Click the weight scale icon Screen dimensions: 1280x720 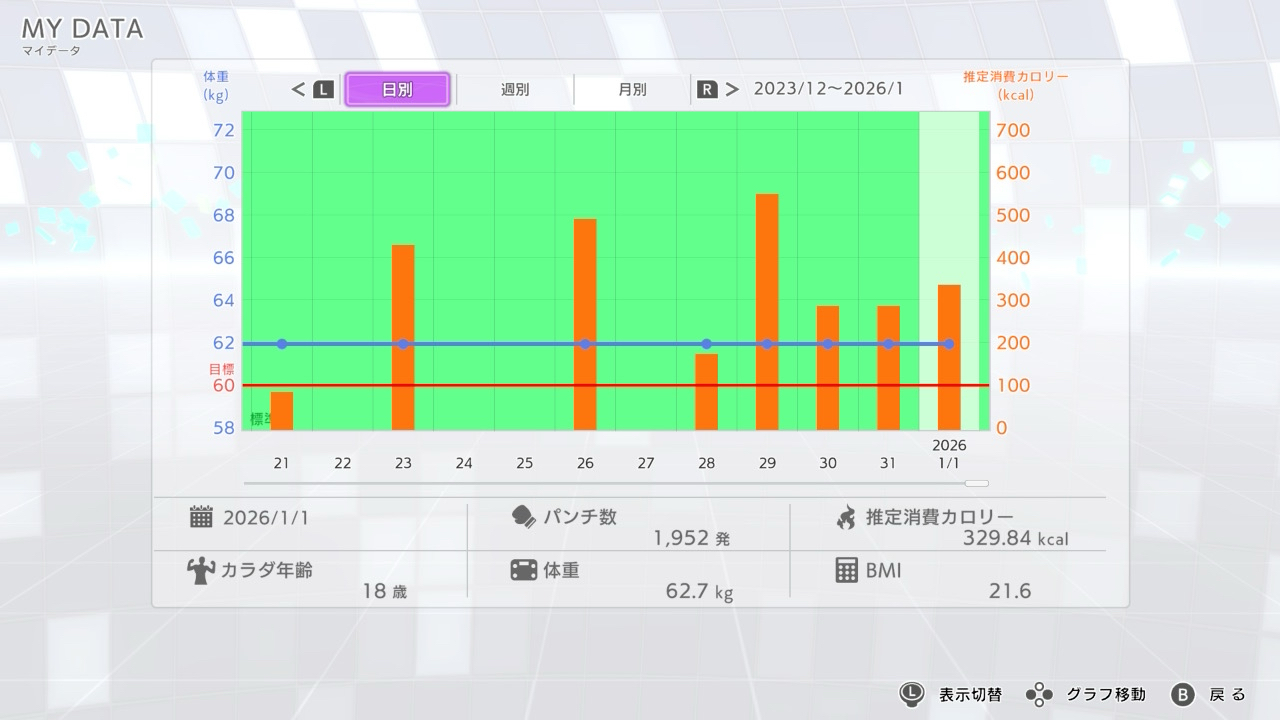[x=523, y=570]
